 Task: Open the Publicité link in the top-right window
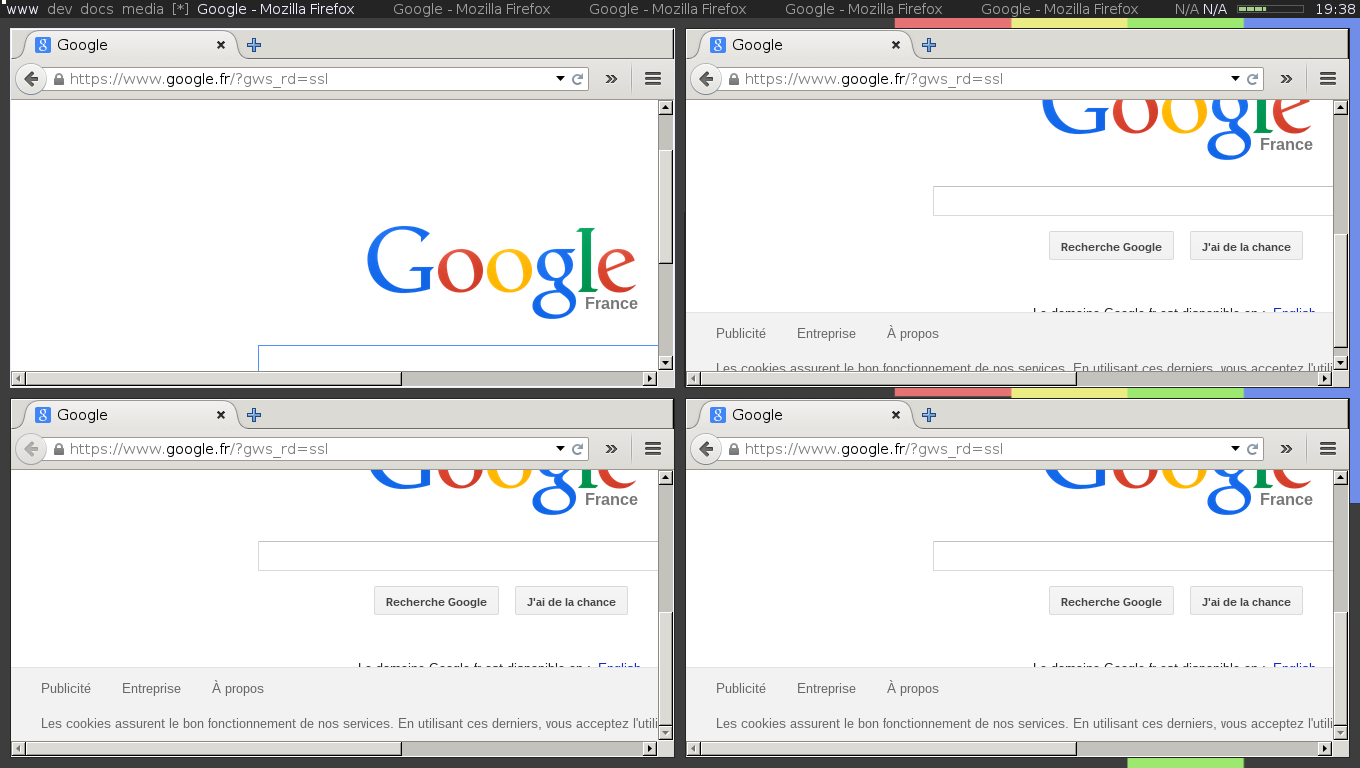point(741,334)
